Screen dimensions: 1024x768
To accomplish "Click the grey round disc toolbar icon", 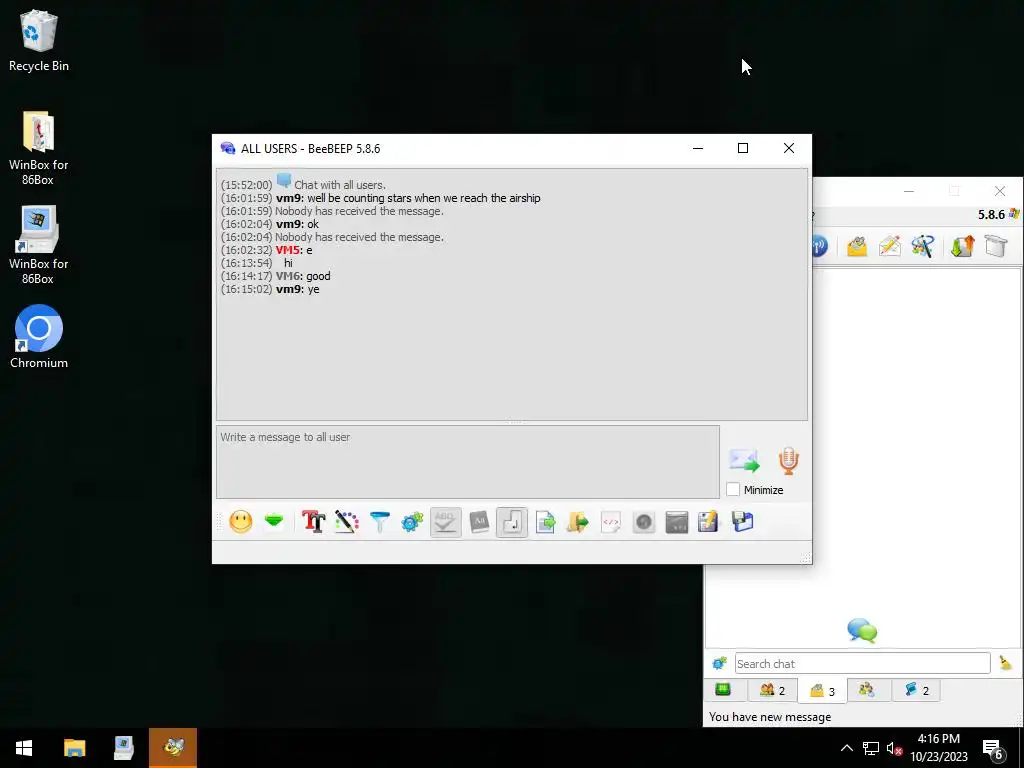I will pyautogui.click(x=644, y=522).
